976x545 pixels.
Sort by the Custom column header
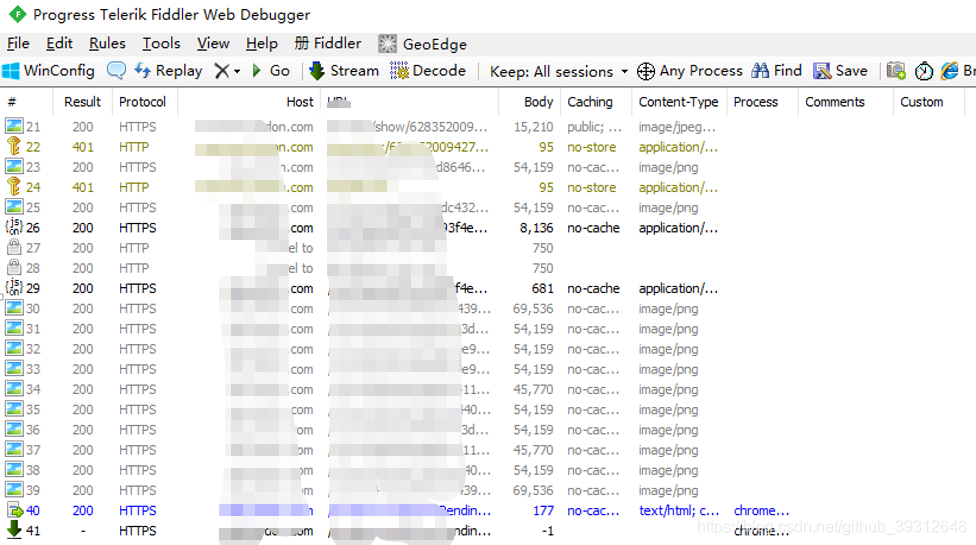921,102
